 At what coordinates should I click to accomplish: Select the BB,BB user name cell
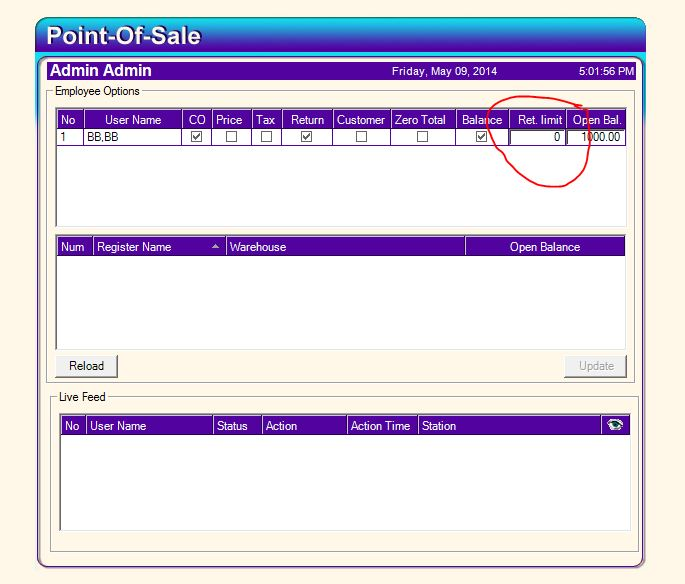click(132, 138)
